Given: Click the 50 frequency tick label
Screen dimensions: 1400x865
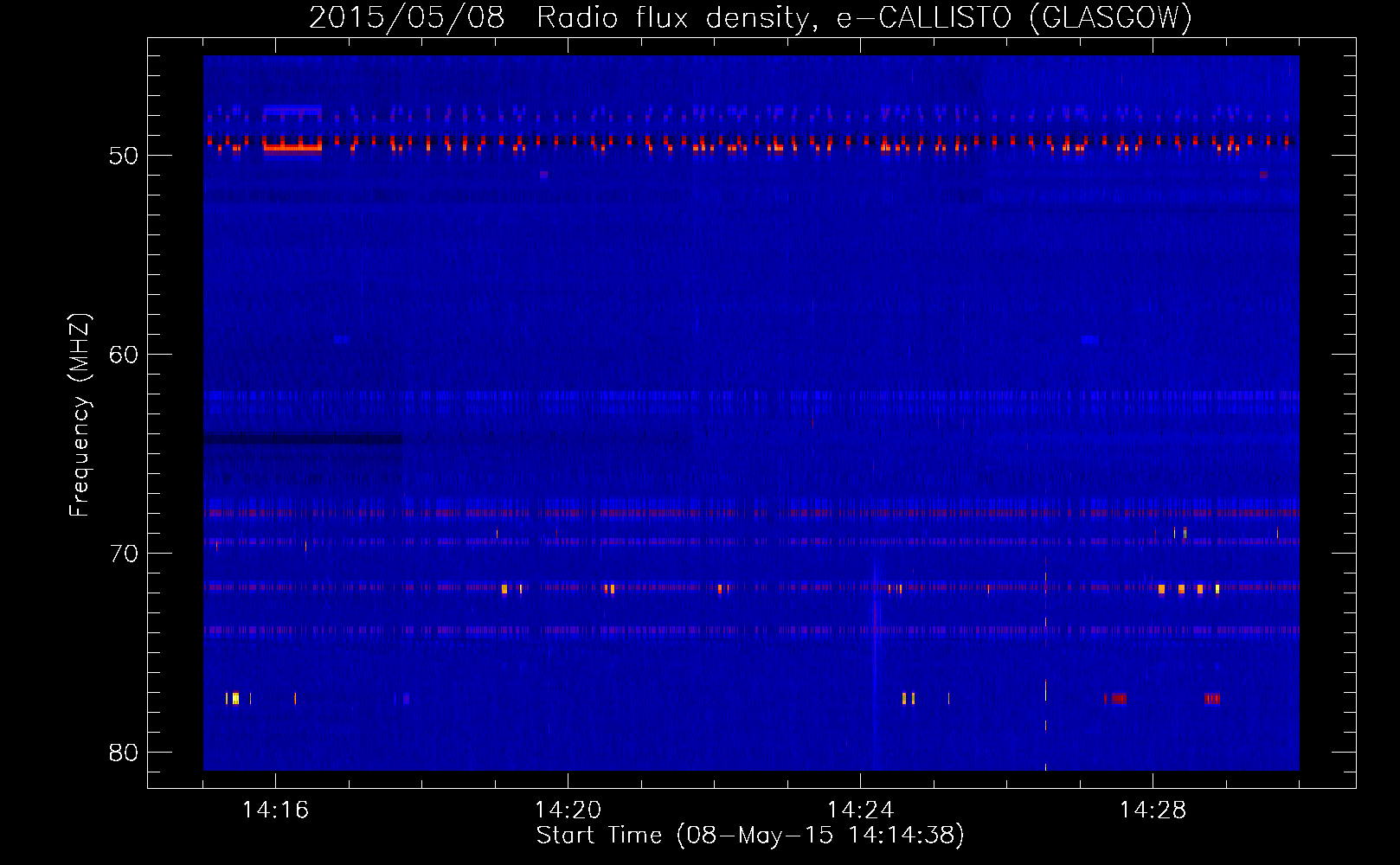Looking at the screenshot, I should pyautogui.click(x=124, y=156).
